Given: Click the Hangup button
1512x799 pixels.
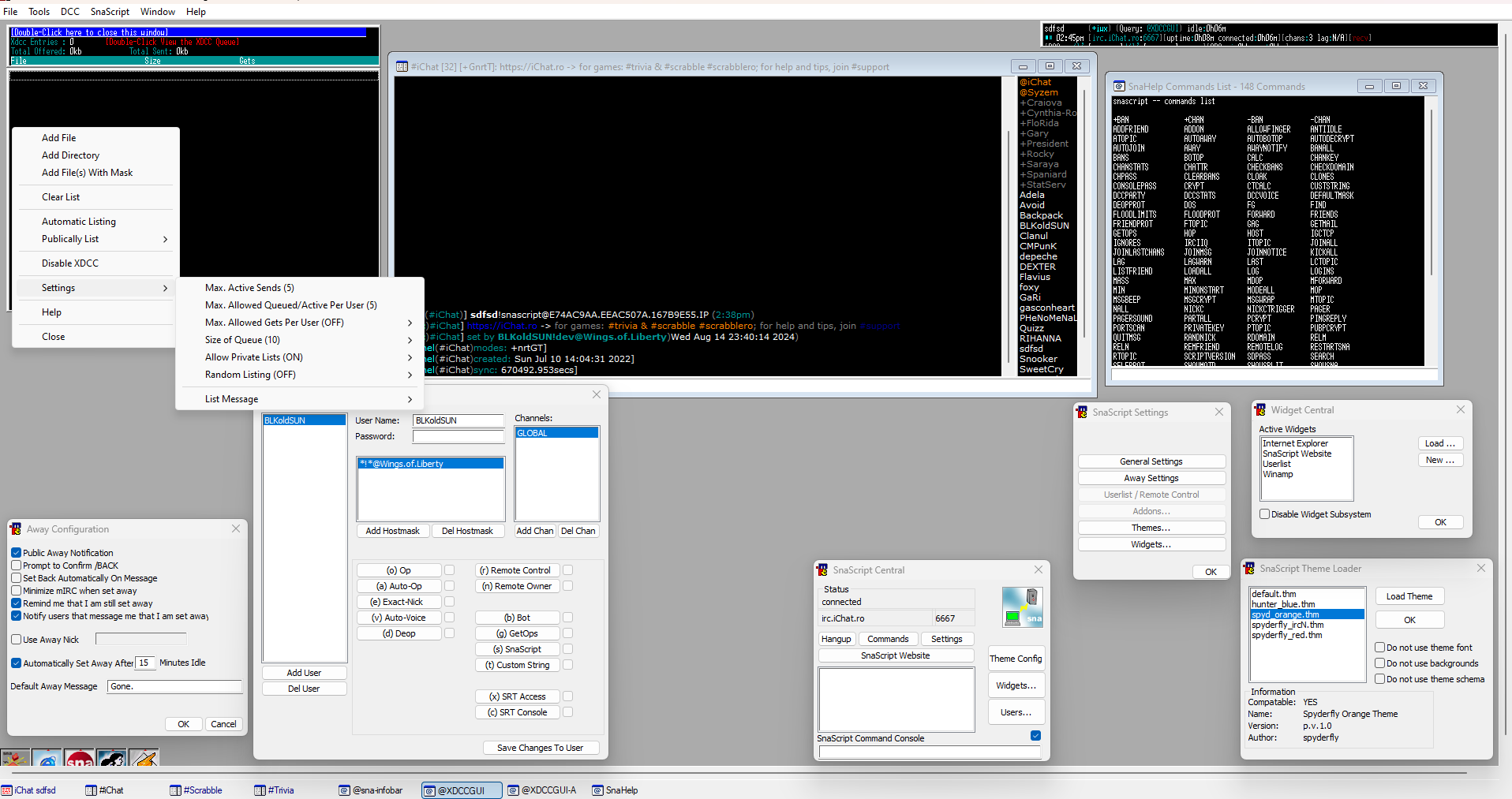Looking at the screenshot, I should (x=836, y=639).
